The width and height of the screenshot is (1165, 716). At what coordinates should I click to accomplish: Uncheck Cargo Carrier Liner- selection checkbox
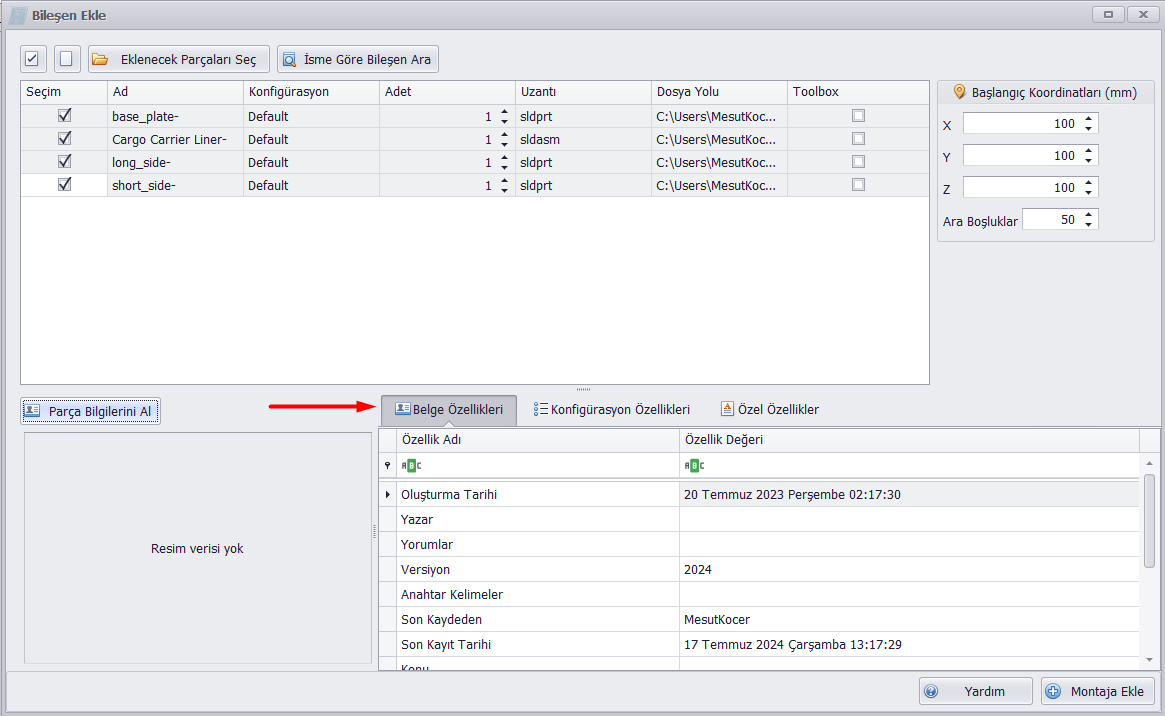pos(65,139)
